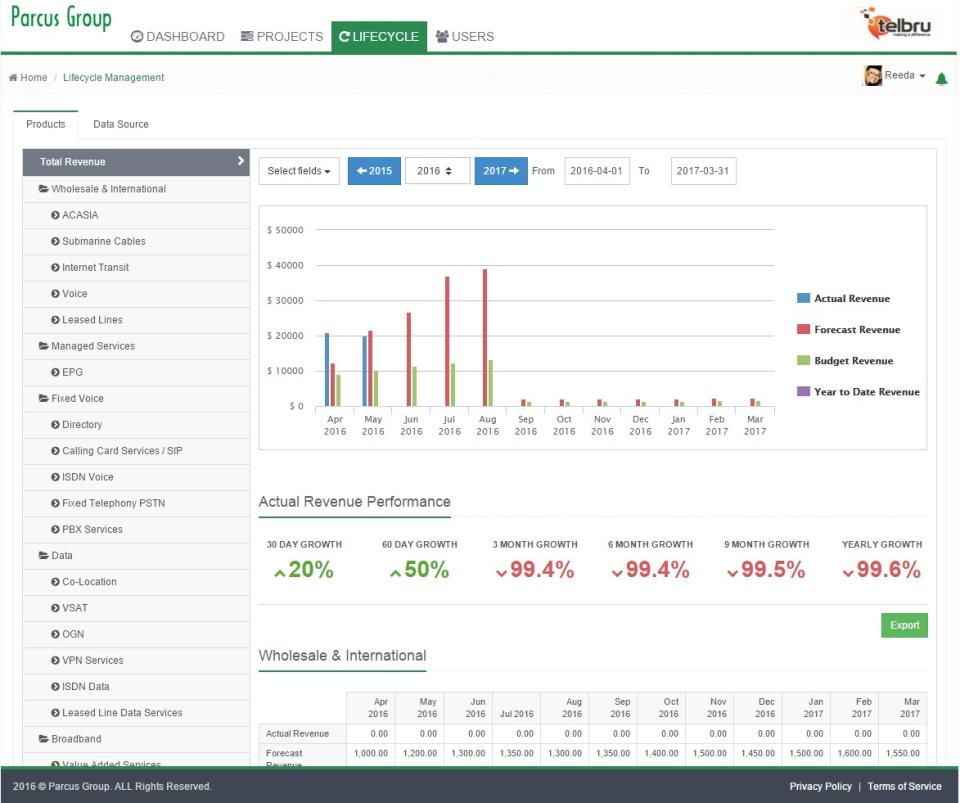Click Lifecycle Management breadcrumb link

113,78
